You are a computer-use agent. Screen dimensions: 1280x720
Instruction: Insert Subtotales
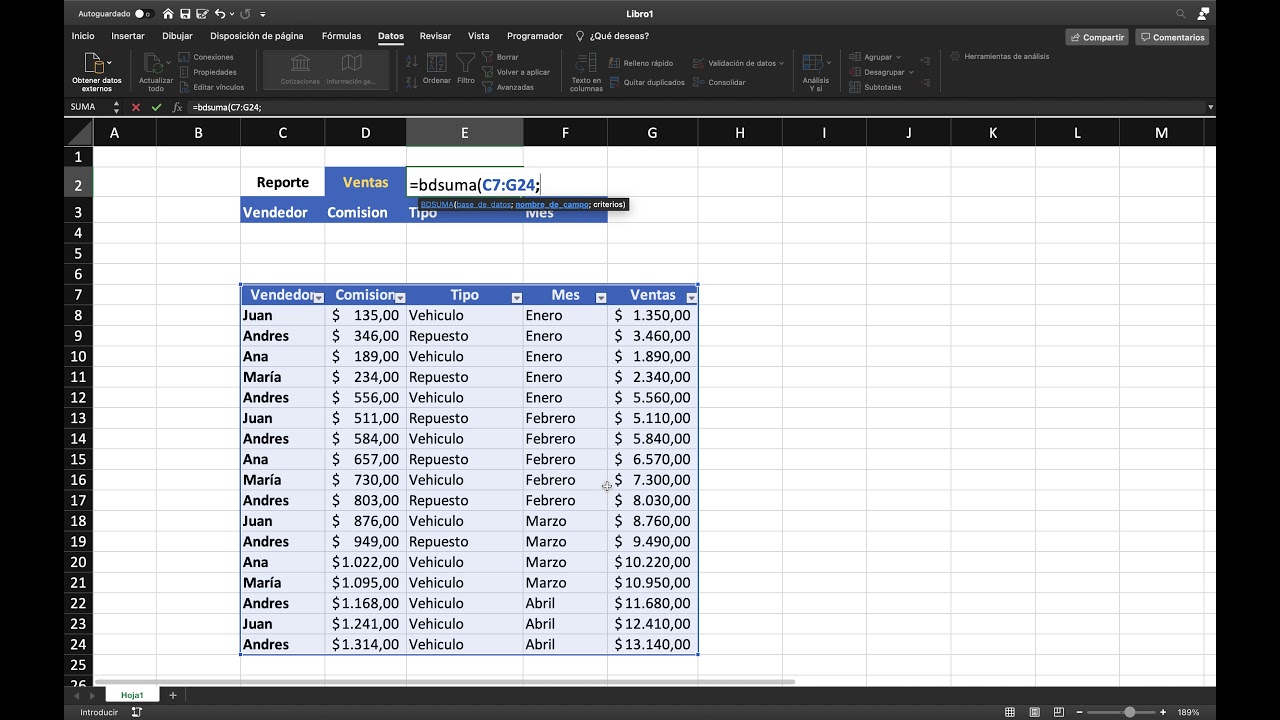[876, 87]
